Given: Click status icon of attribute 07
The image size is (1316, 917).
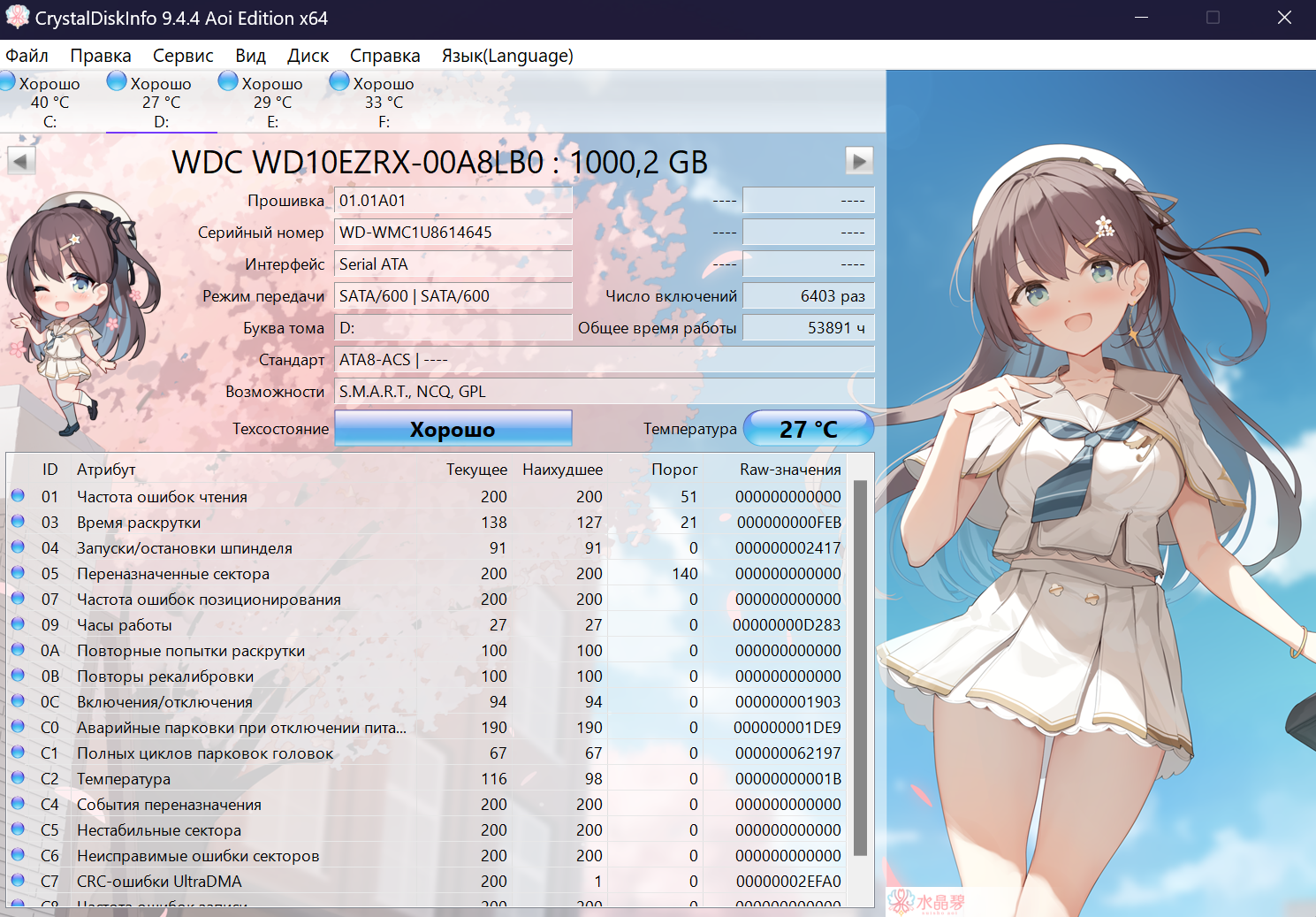Looking at the screenshot, I should point(18,598).
